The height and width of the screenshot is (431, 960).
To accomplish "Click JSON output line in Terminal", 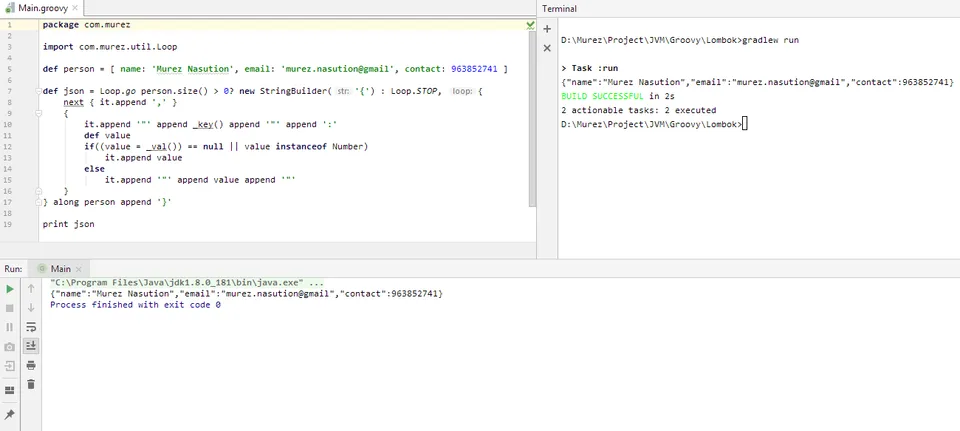I will coord(757,82).
